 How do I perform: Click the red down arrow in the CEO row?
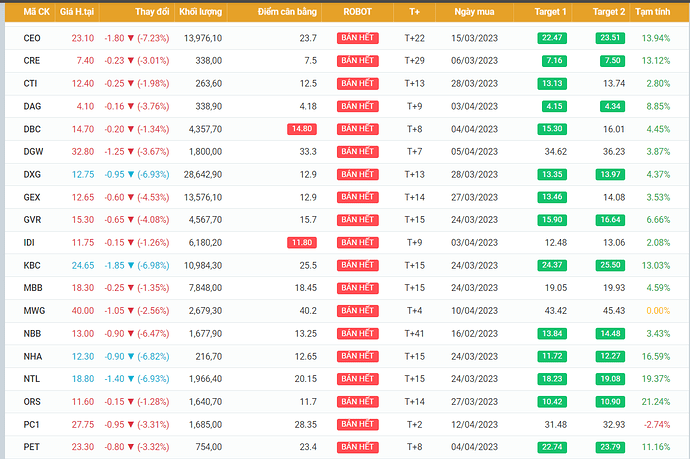[x=131, y=38]
